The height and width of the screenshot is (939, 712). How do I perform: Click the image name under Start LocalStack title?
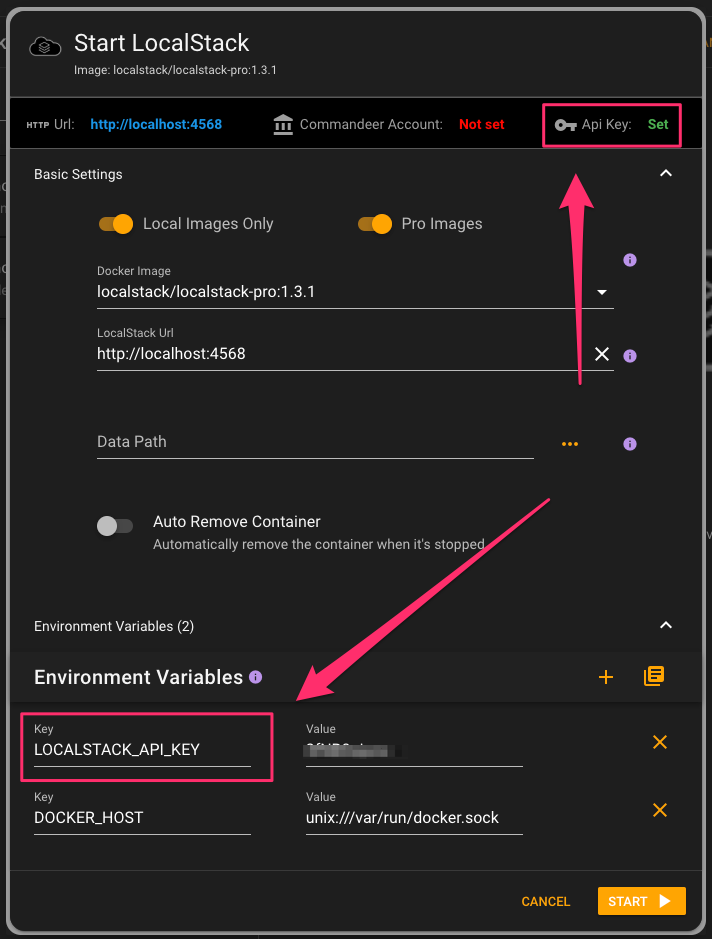coord(175,70)
